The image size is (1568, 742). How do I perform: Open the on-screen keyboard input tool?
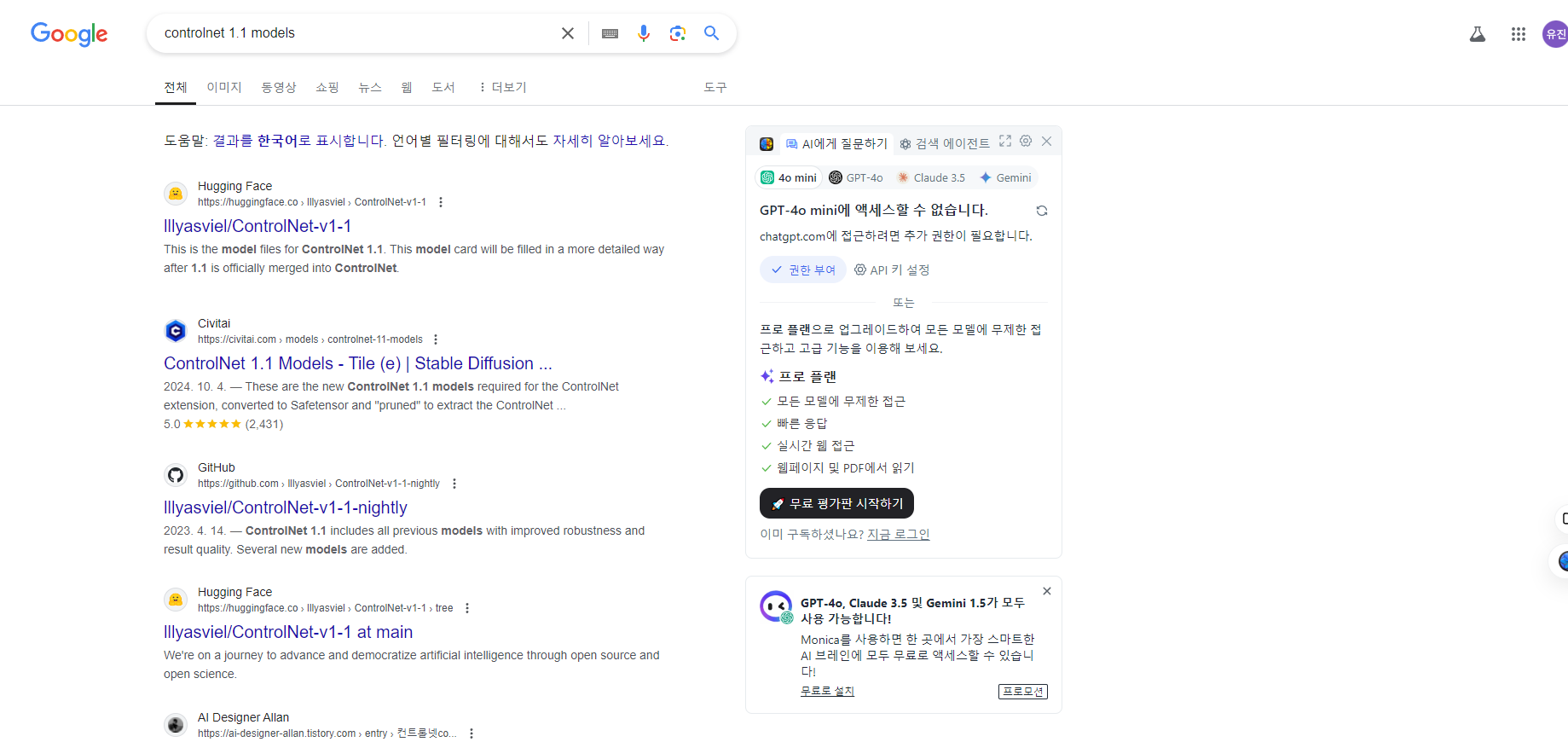click(x=610, y=33)
